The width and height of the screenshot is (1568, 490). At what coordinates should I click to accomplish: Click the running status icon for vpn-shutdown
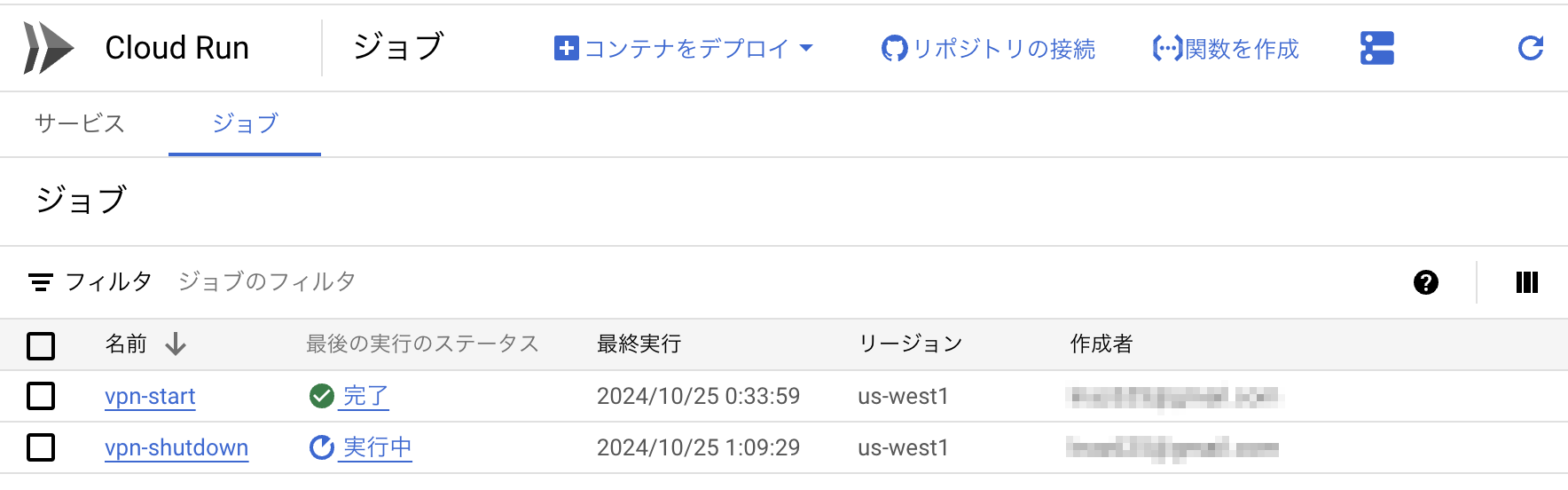(x=321, y=447)
